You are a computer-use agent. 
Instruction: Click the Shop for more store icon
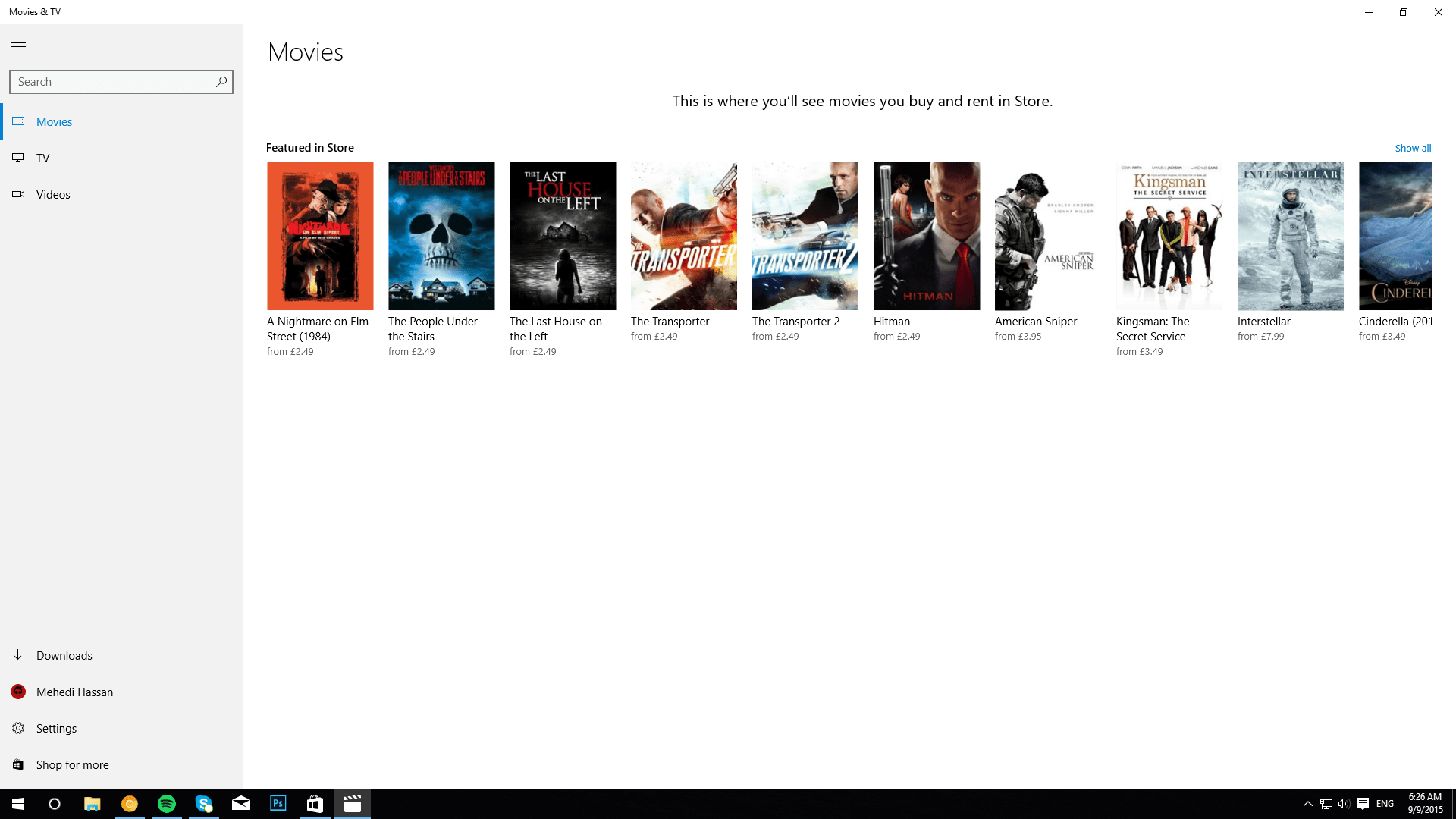pyautogui.click(x=17, y=764)
